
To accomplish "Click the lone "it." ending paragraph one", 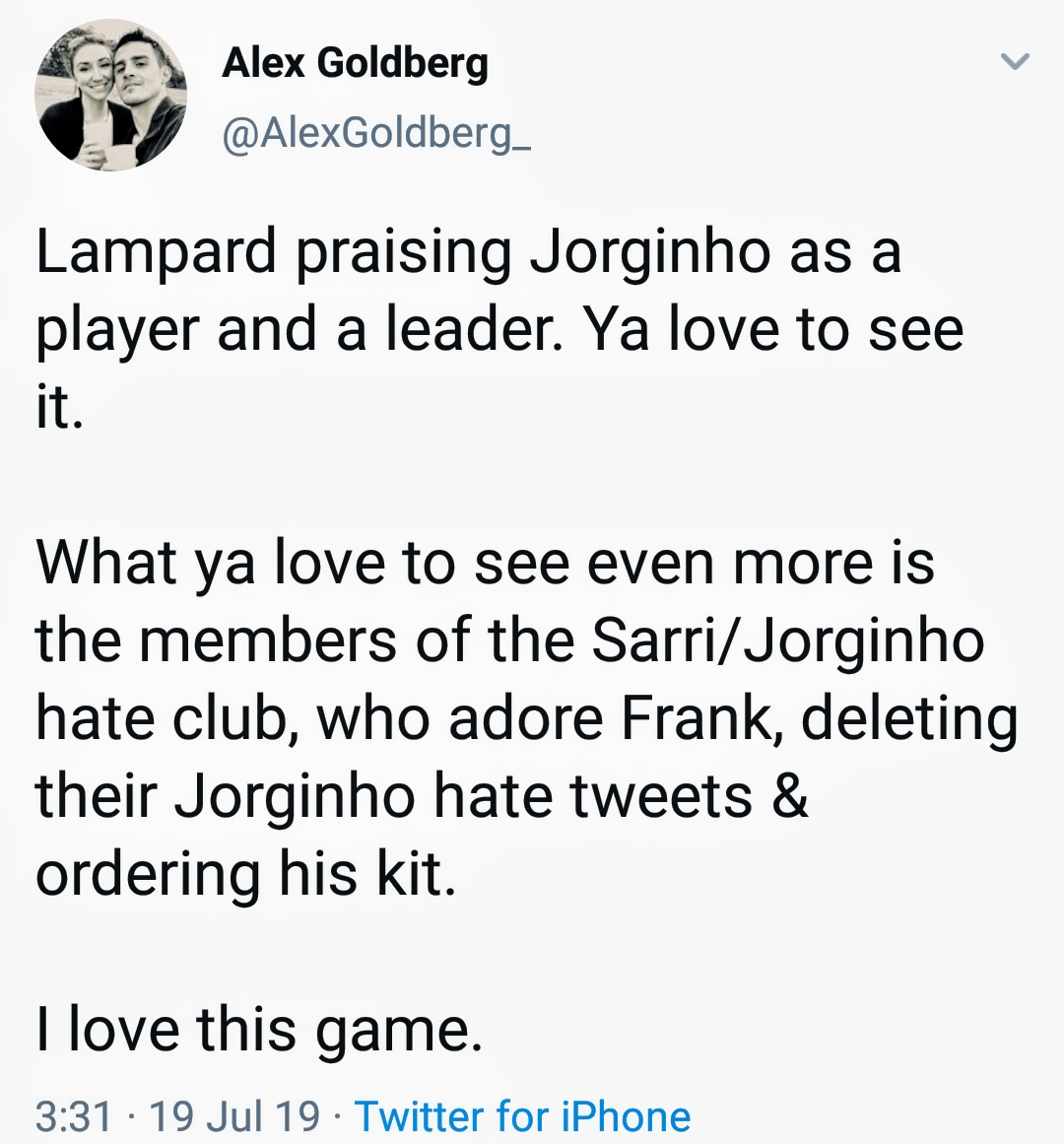I will coord(59,408).
